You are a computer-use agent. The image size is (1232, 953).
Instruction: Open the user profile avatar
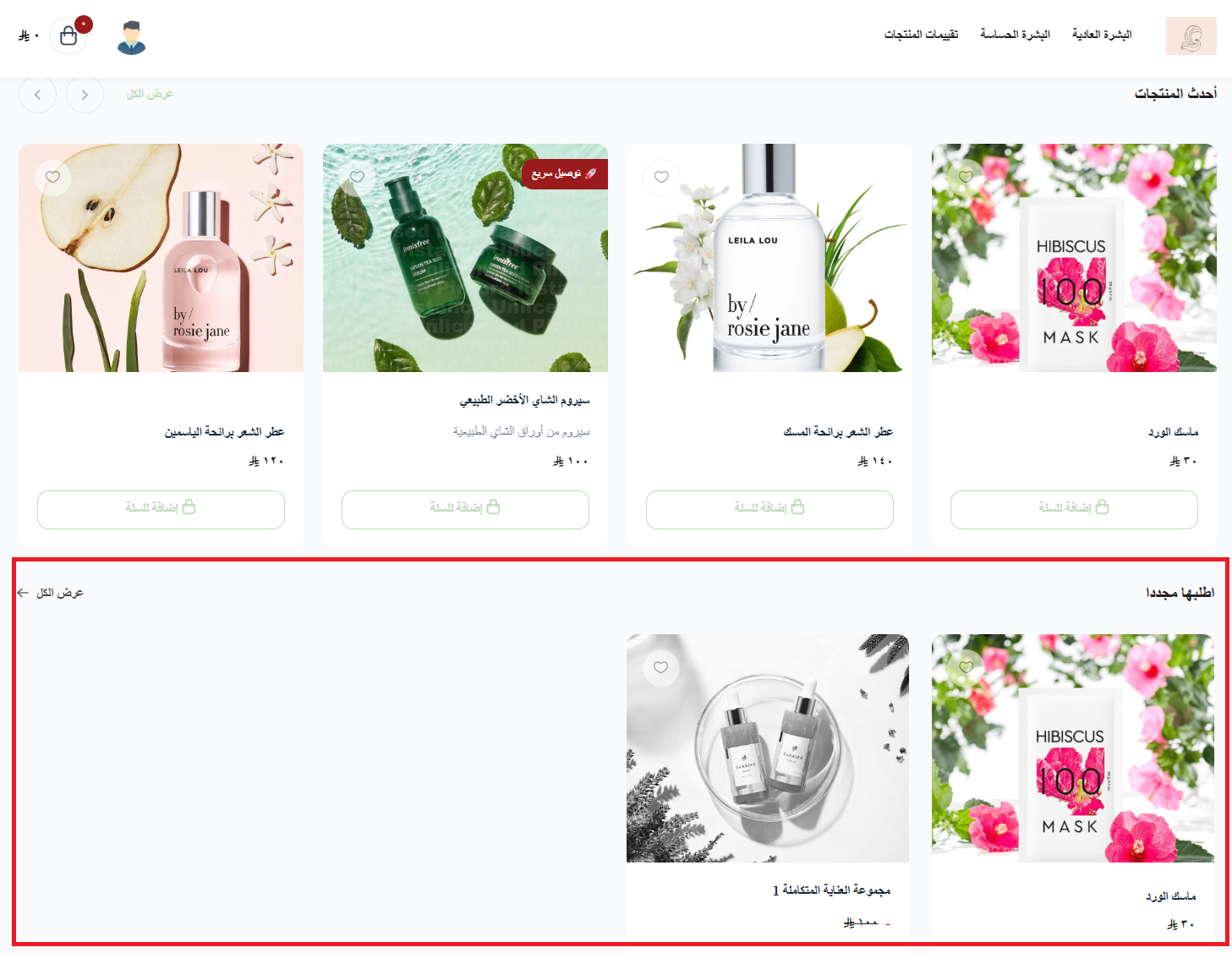click(x=131, y=37)
